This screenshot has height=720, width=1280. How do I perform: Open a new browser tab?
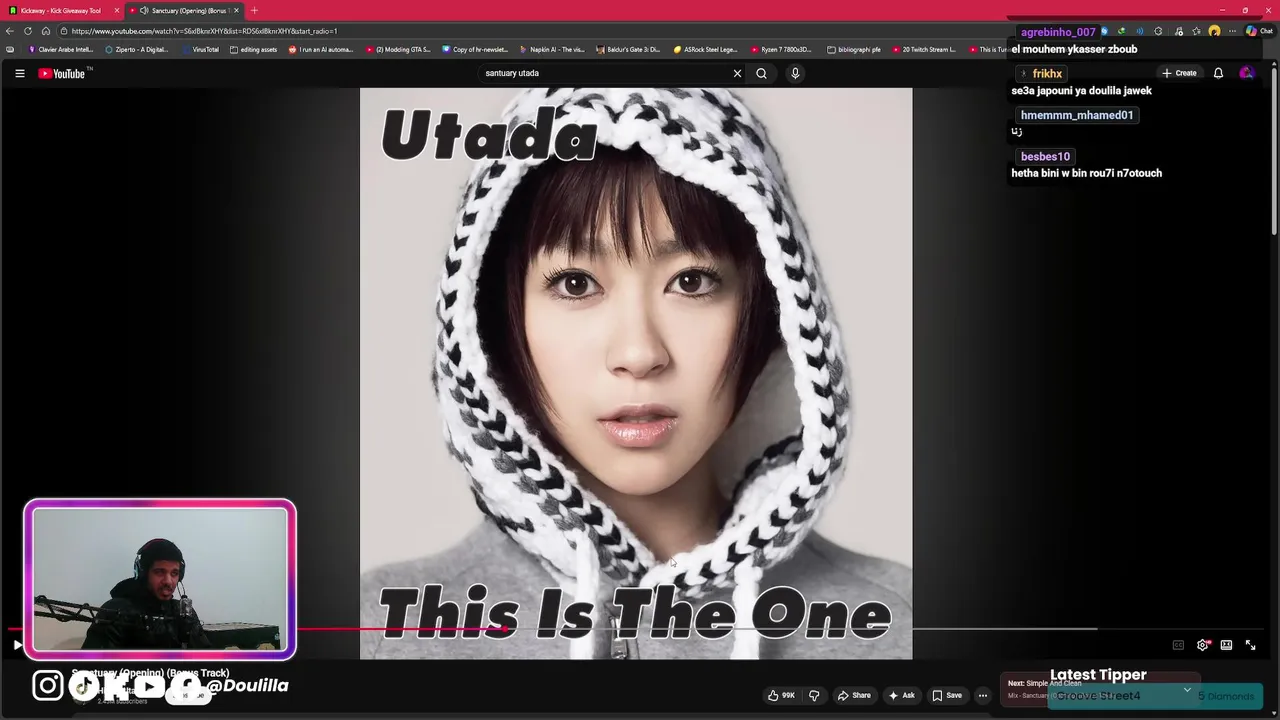point(254,10)
